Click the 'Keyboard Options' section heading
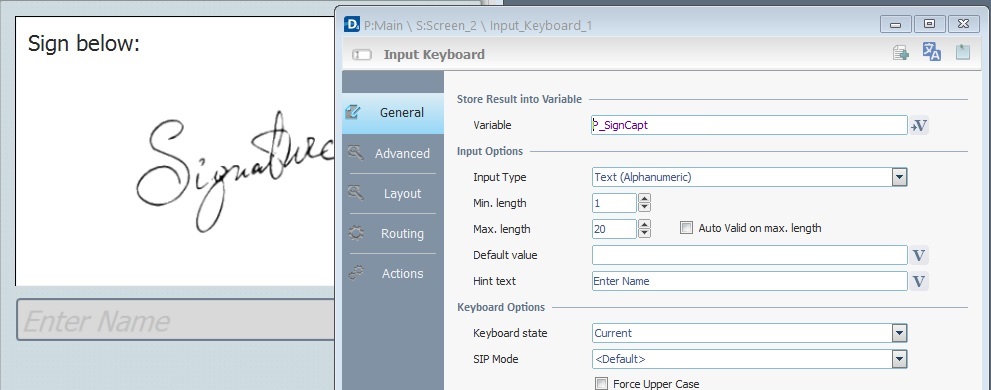This screenshot has width=991, height=390. point(501,307)
